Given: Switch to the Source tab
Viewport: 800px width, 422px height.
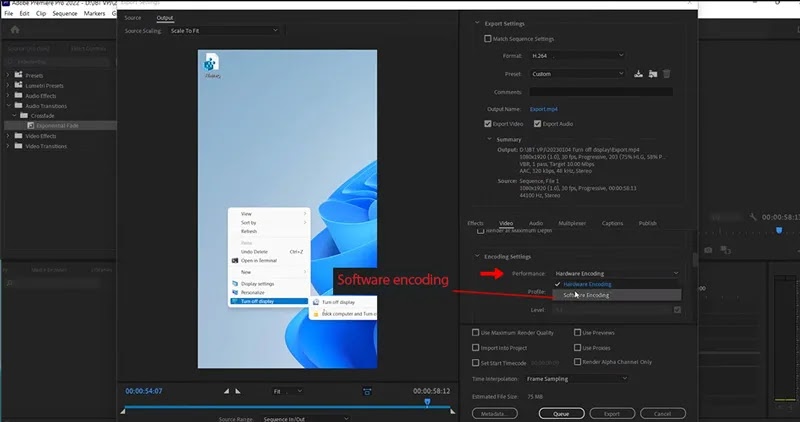Looking at the screenshot, I should (133, 18).
